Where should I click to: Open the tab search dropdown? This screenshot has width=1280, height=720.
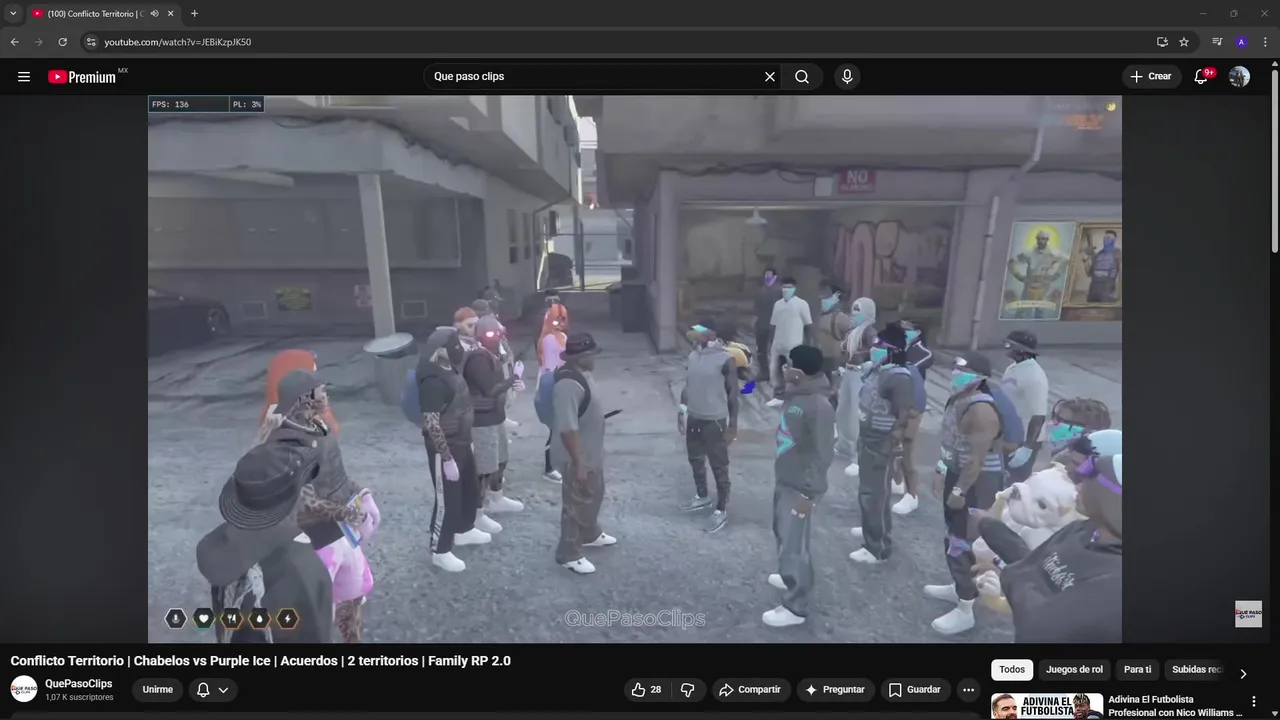coord(13,14)
